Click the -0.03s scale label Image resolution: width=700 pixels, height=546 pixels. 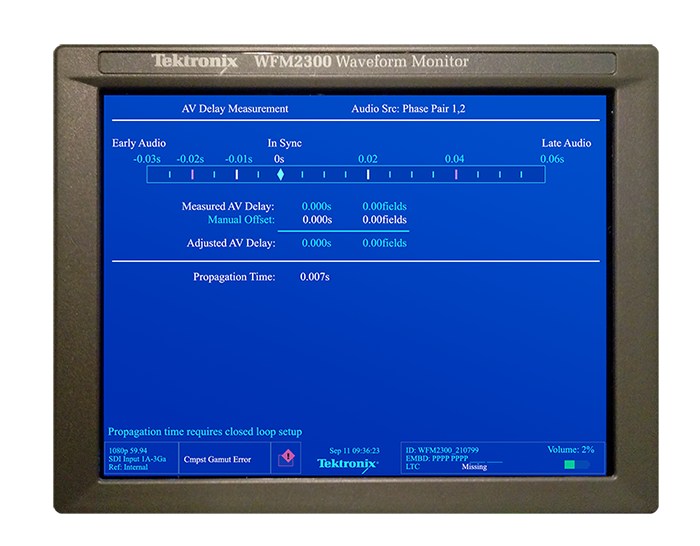click(147, 159)
